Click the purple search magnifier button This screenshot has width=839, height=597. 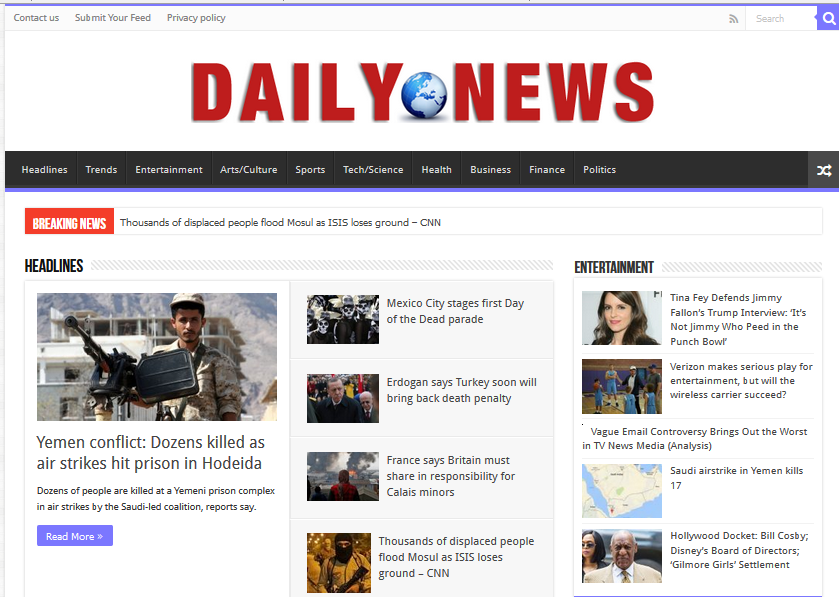point(828,19)
